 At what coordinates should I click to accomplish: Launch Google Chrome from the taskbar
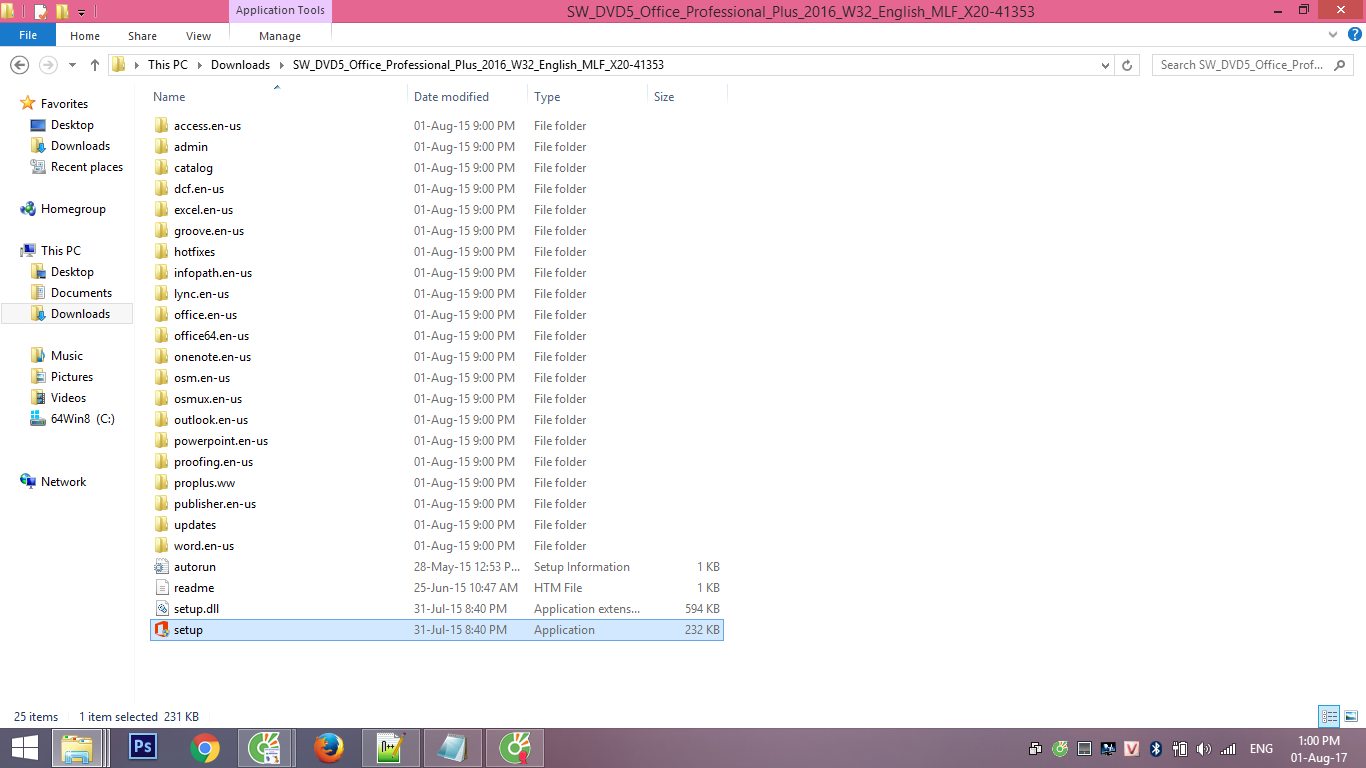point(205,748)
